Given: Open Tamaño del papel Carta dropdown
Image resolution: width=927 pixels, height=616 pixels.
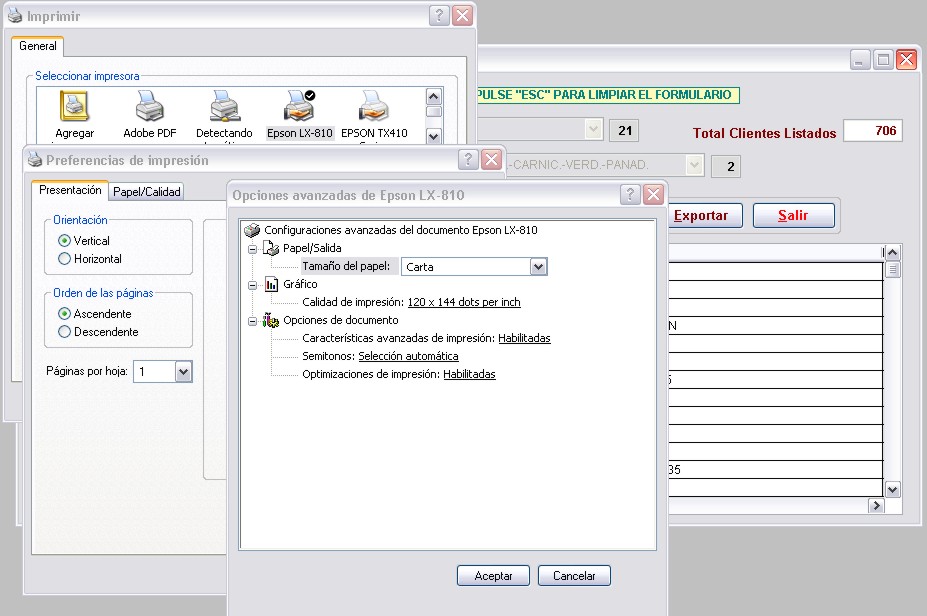Looking at the screenshot, I should pyautogui.click(x=538, y=267).
